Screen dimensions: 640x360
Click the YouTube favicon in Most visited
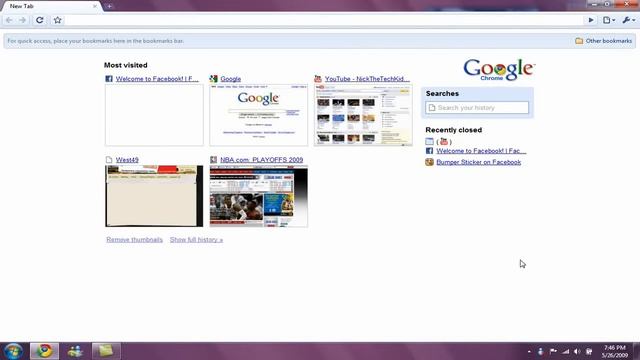tap(318, 79)
